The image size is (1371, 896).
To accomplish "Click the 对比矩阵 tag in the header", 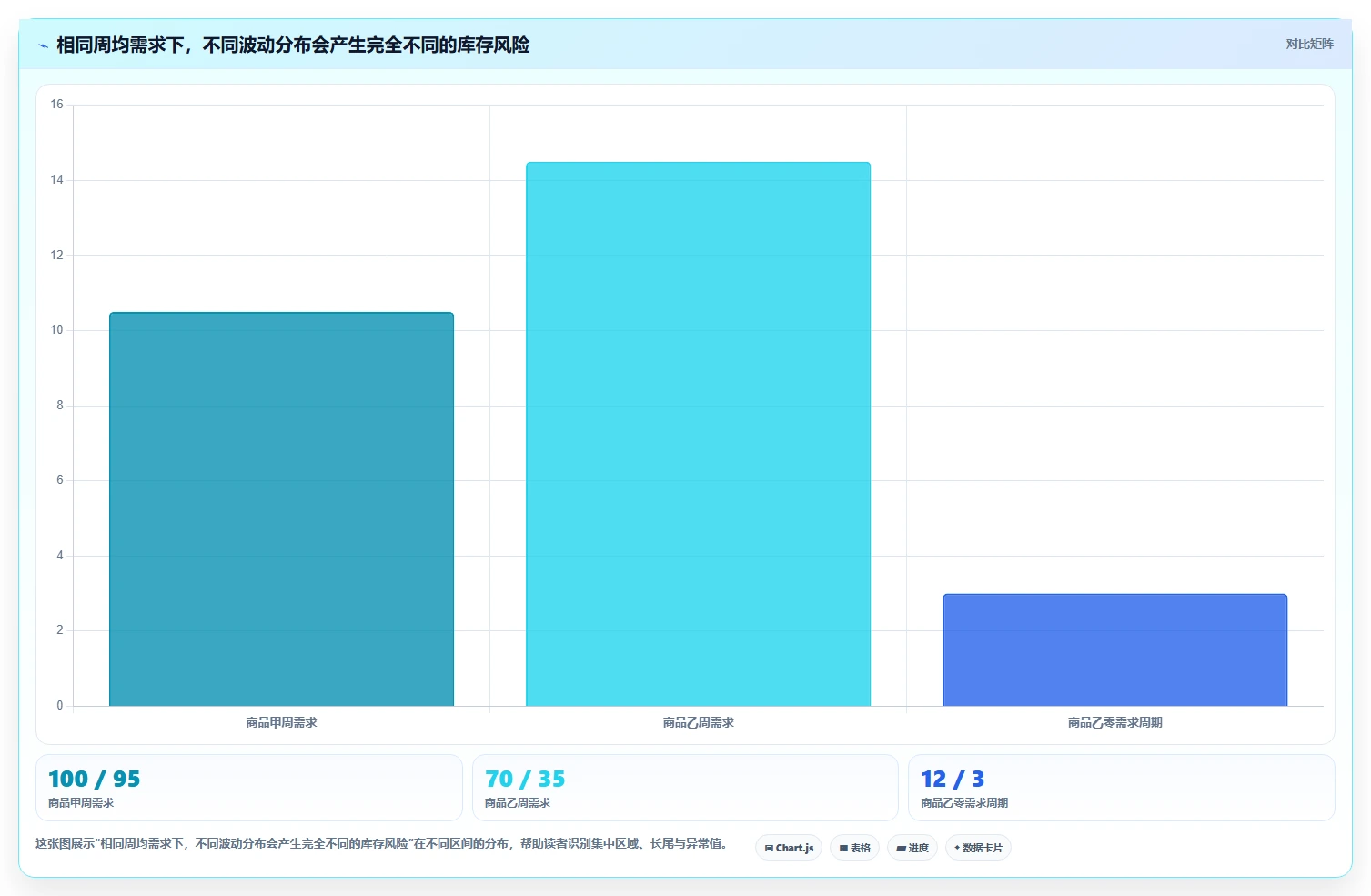I will click(1309, 45).
